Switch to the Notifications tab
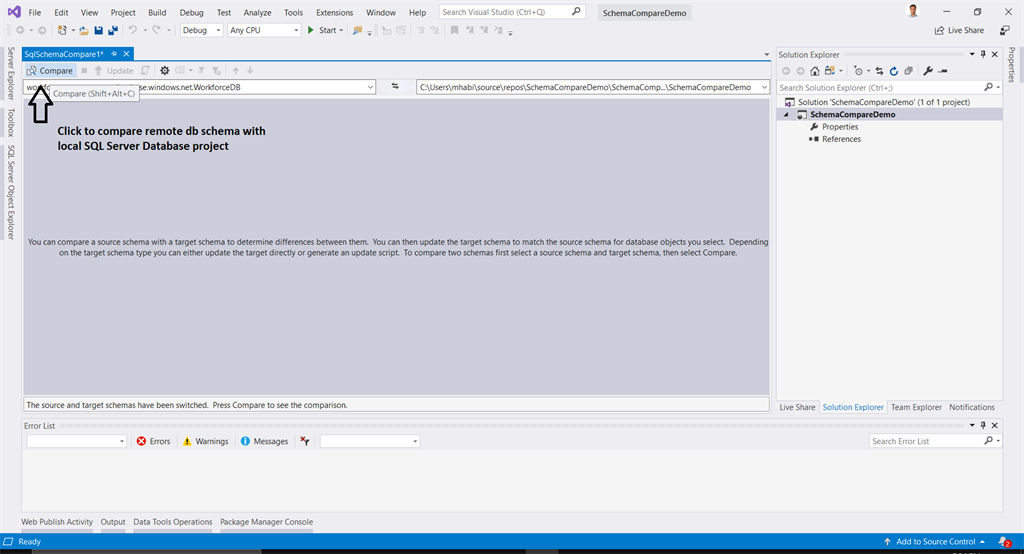Screen dimensions: 1024x554 972,407
